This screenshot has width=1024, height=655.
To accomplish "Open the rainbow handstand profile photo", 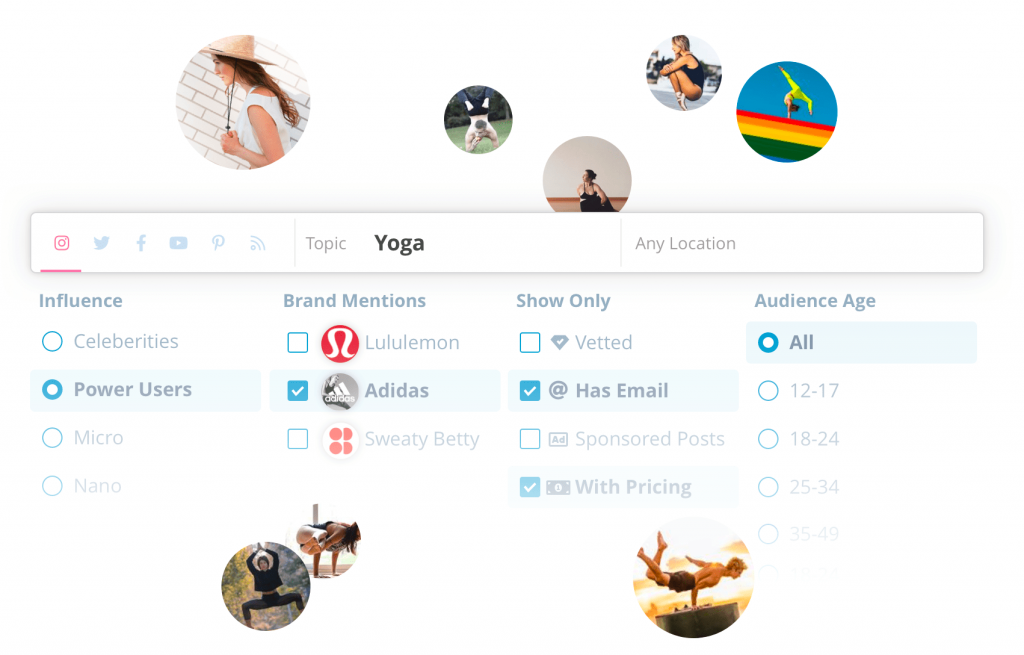I will pyautogui.click(x=787, y=112).
